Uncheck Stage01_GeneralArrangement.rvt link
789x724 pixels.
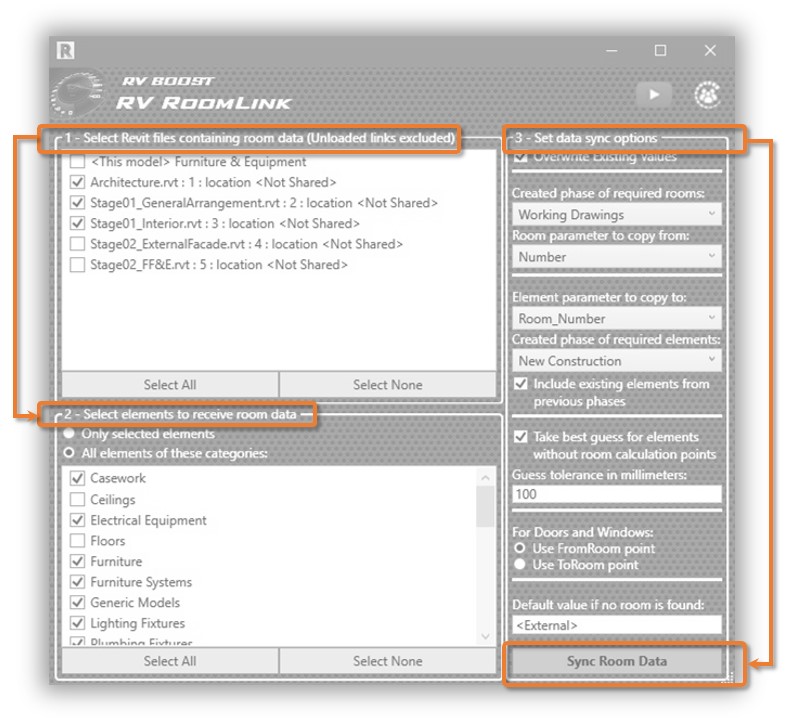point(77,203)
